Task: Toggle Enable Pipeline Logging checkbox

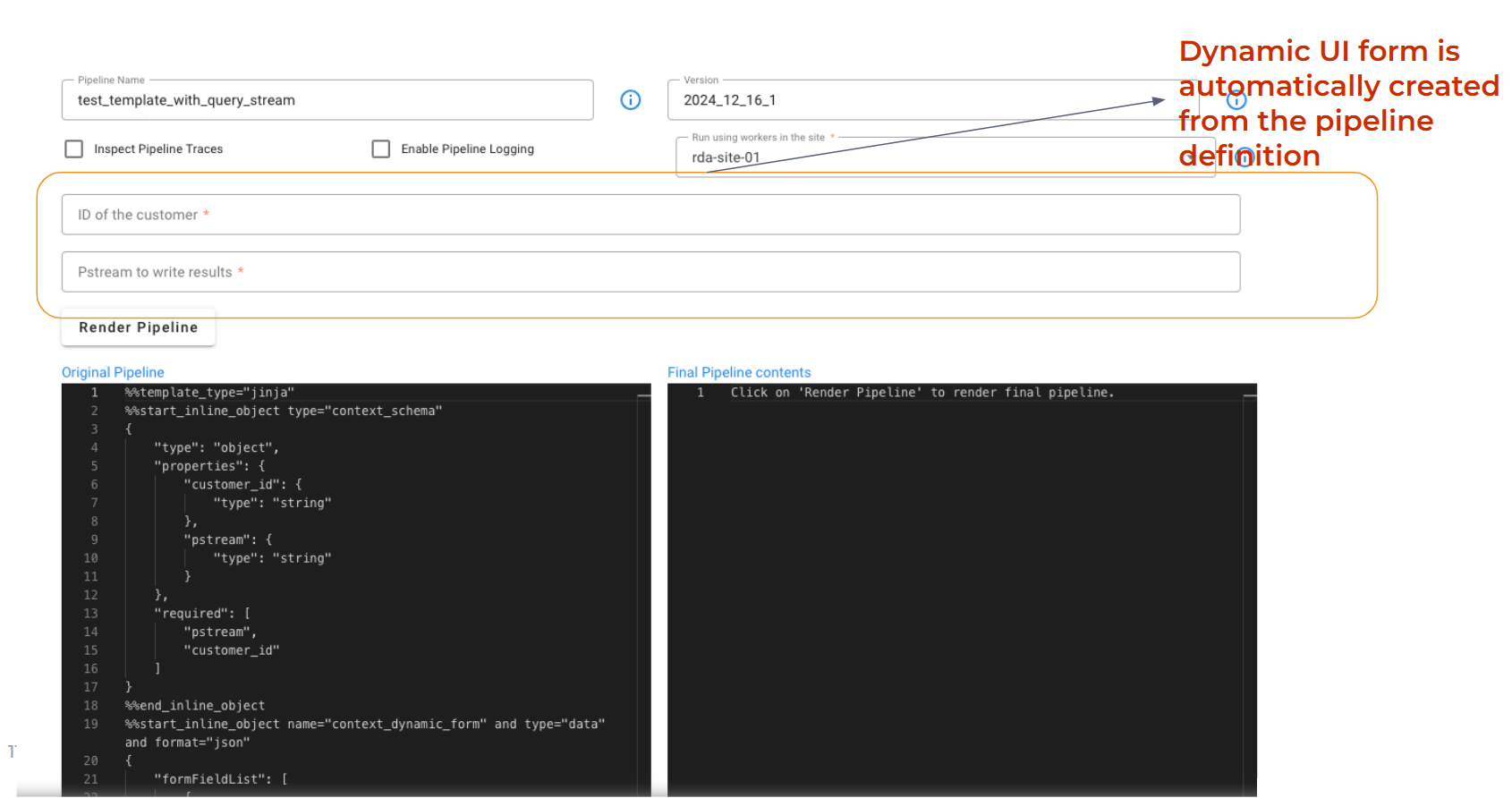Action: point(381,149)
